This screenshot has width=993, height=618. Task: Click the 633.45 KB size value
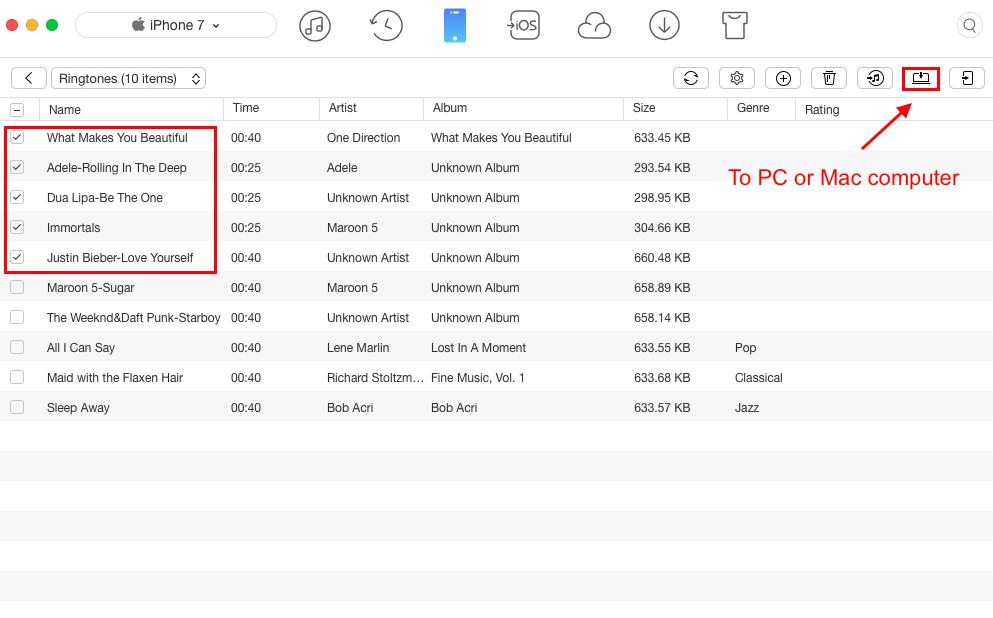pyautogui.click(x=662, y=137)
